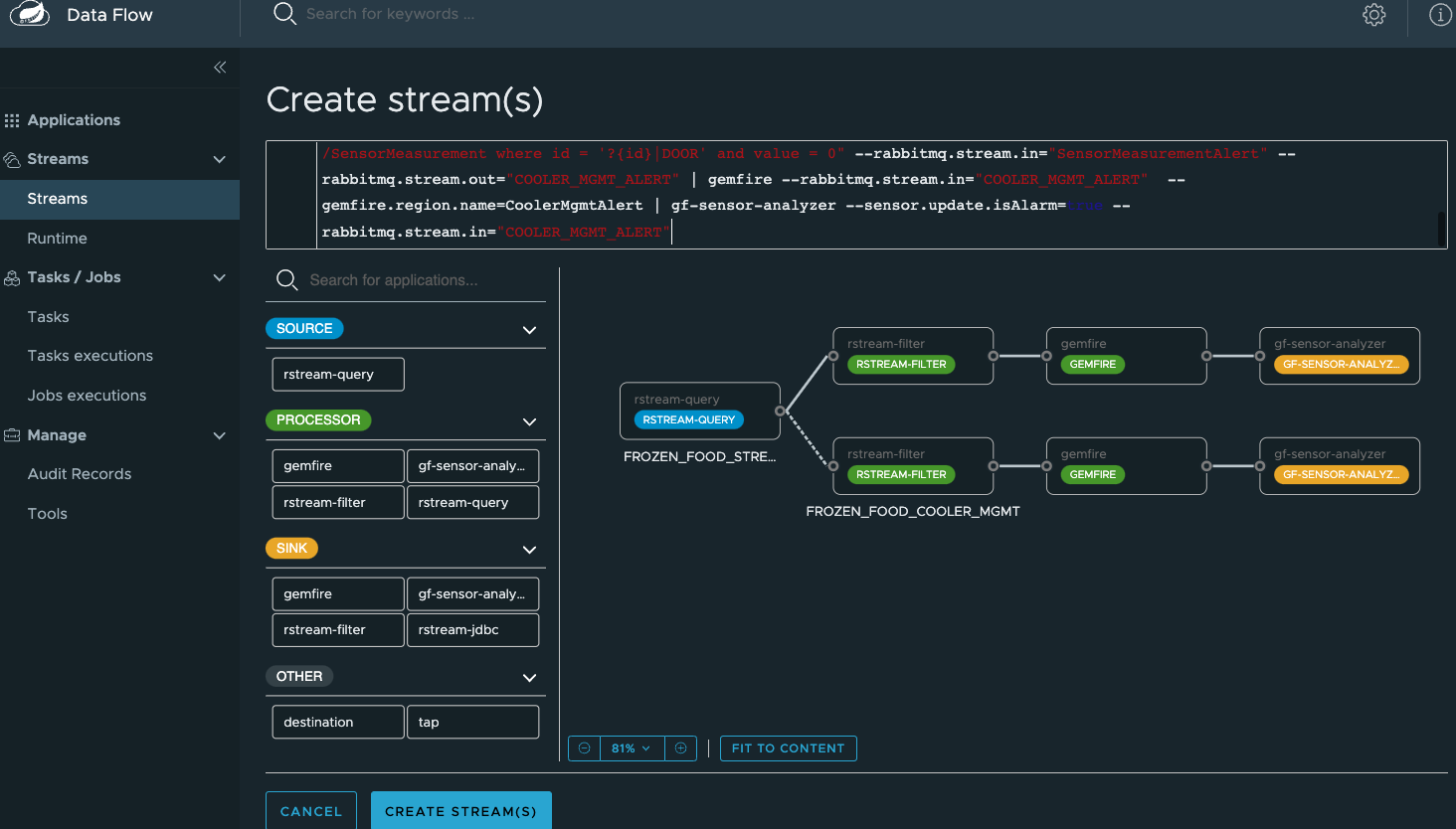Click the Streams sidebar icon
Viewport: 1456px width, 829px height.
(x=12, y=159)
